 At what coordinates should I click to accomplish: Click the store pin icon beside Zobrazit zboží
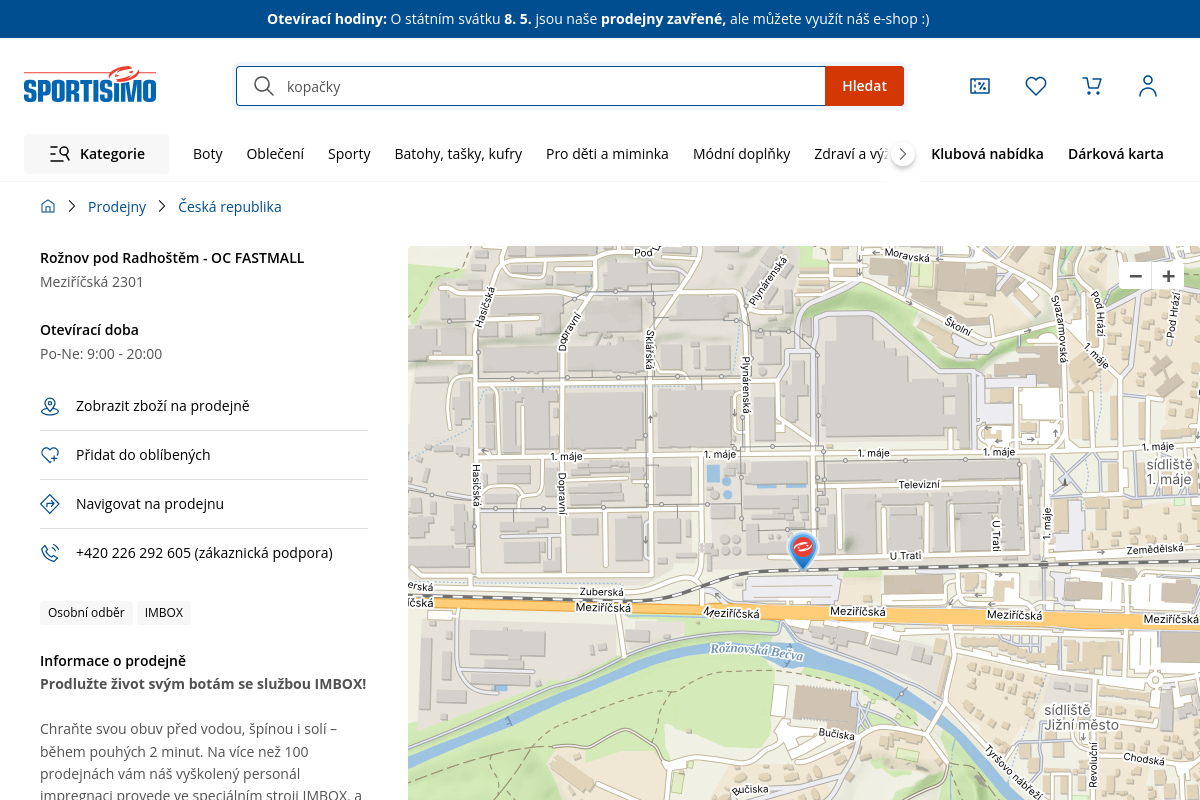tap(50, 406)
